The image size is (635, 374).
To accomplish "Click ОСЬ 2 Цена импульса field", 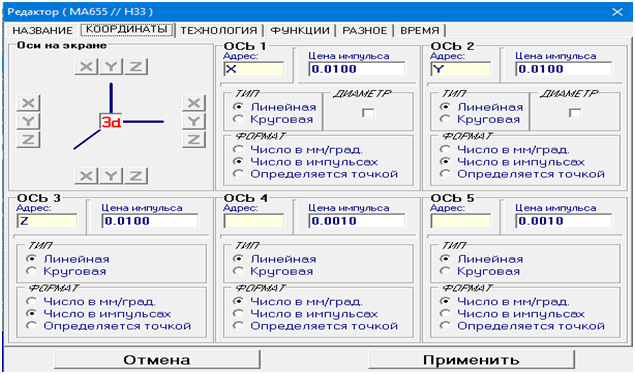I will click(564, 69).
